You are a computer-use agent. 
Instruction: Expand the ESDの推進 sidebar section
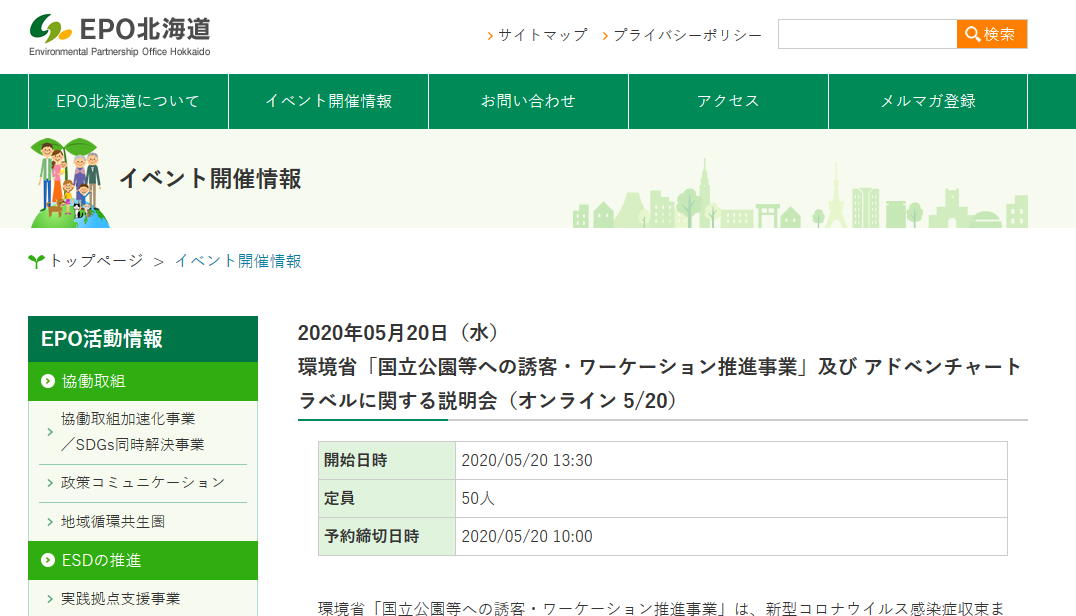pyautogui.click(x=101, y=560)
